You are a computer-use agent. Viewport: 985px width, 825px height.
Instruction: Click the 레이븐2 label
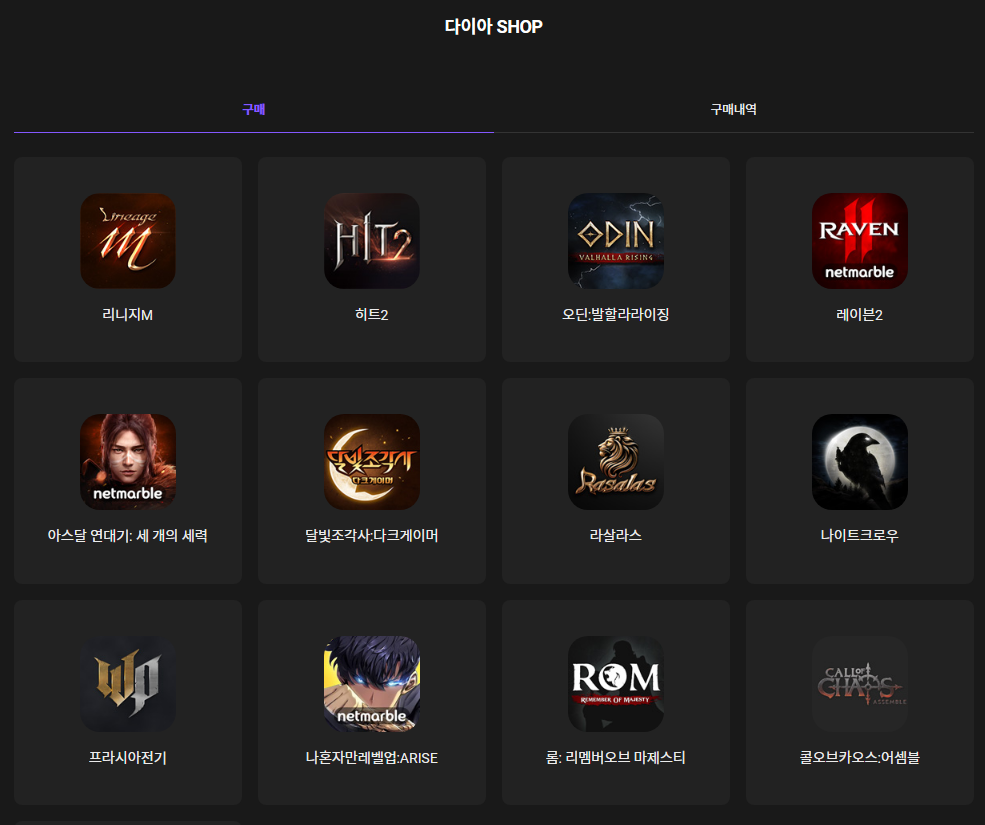coord(859,315)
